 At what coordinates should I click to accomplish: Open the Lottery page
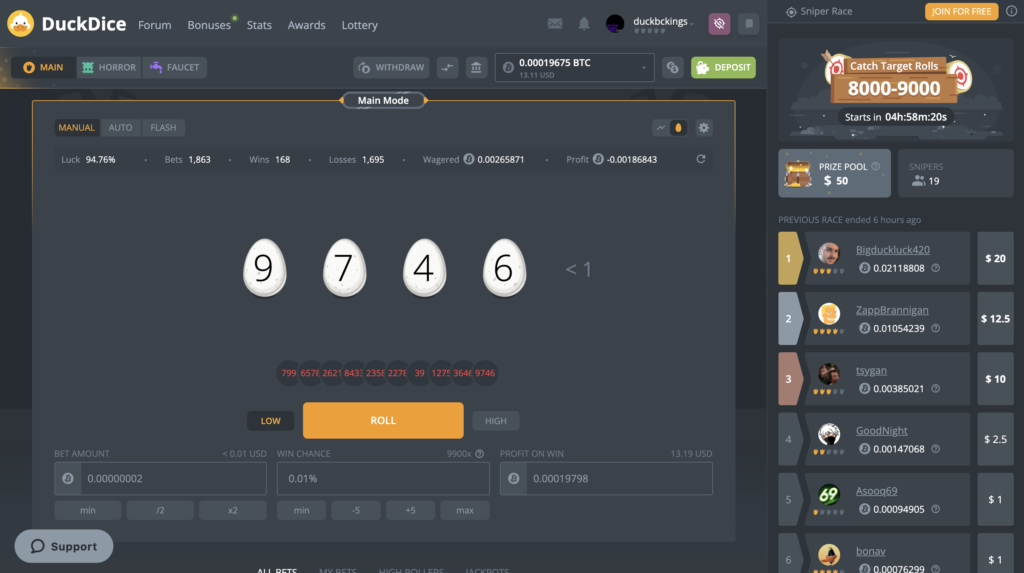point(360,25)
